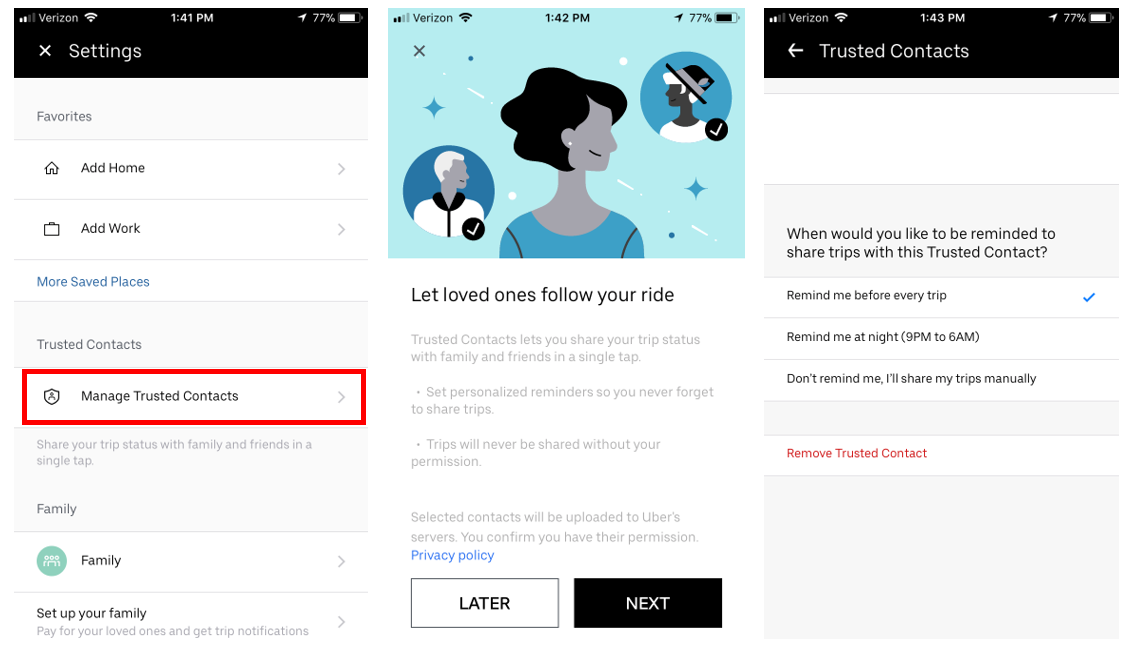Close the Settings screen with X icon
This screenshot has width=1133, height=649.
click(45, 51)
